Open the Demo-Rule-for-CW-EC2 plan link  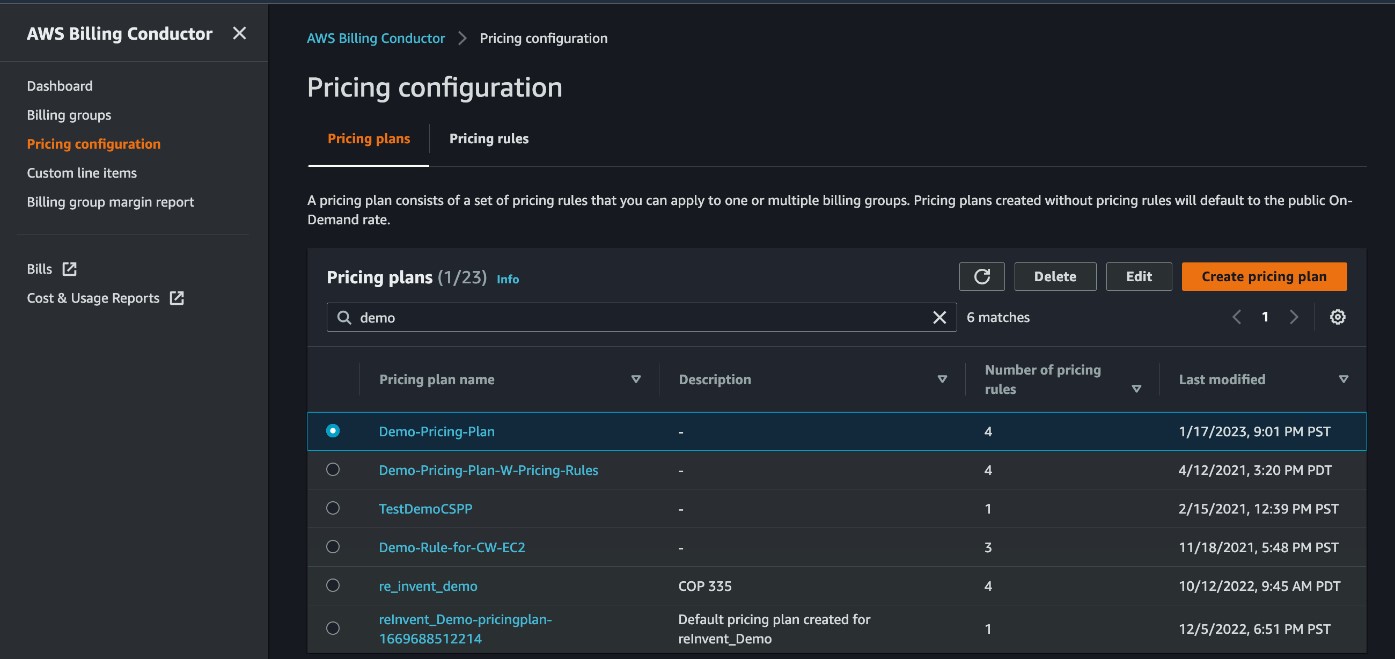point(452,547)
